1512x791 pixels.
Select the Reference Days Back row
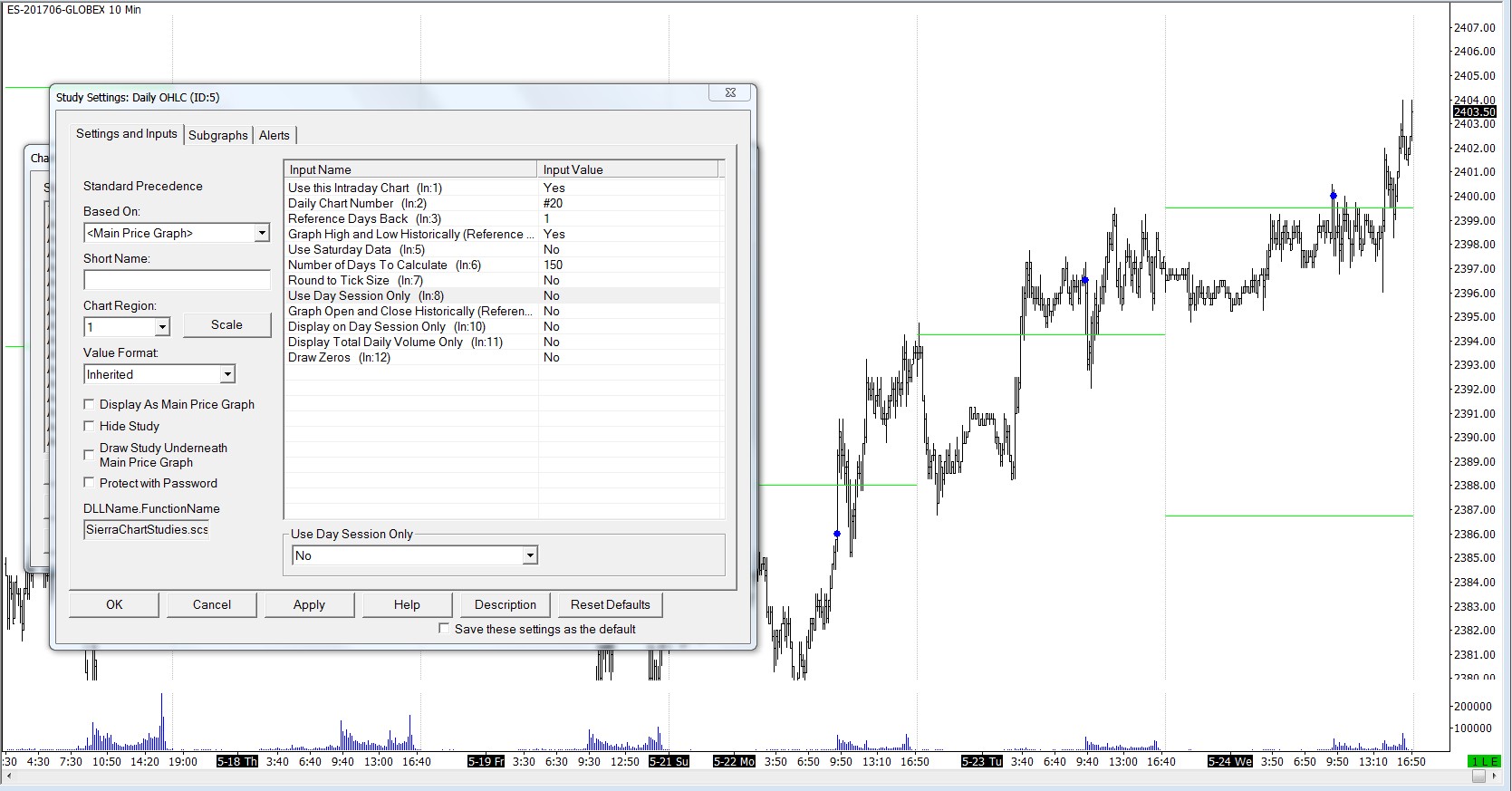point(504,218)
